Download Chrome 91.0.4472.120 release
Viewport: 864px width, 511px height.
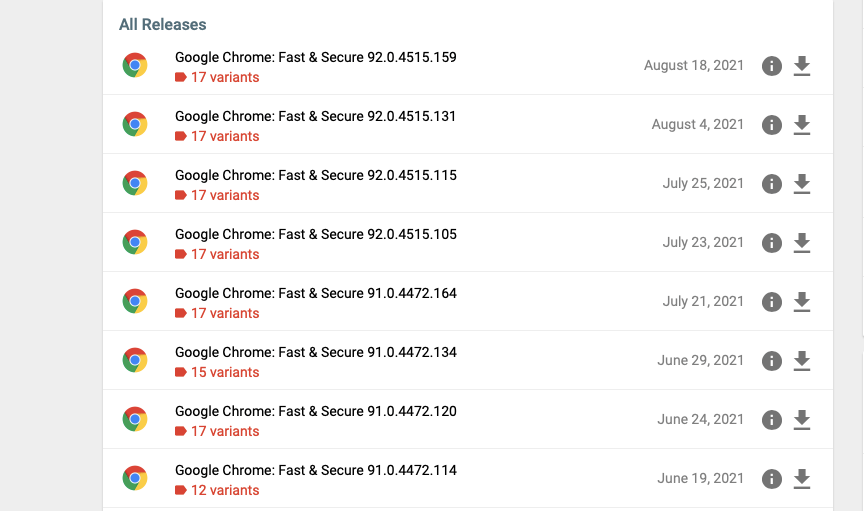(802, 420)
